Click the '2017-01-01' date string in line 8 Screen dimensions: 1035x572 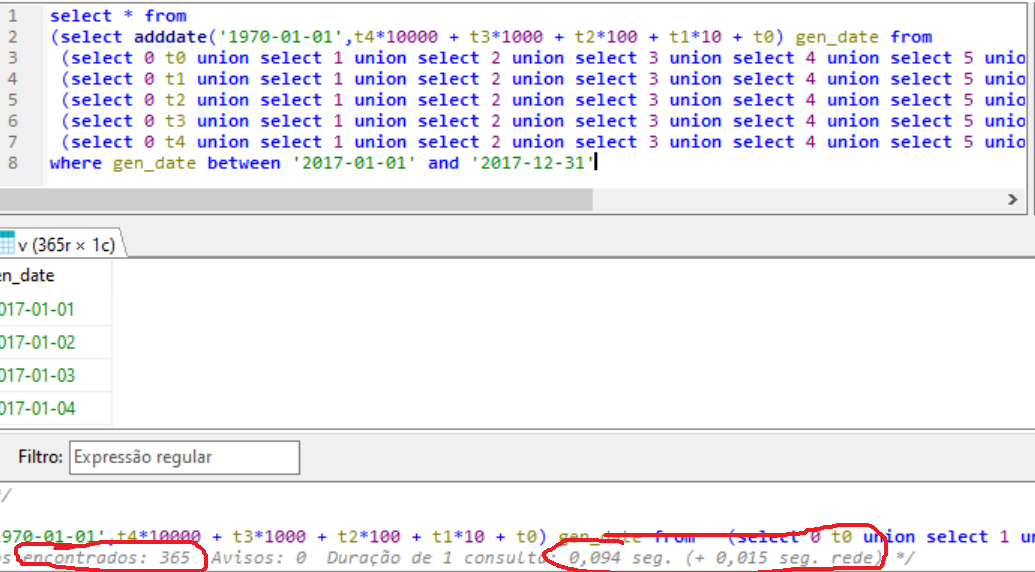click(x=354, y=163)
